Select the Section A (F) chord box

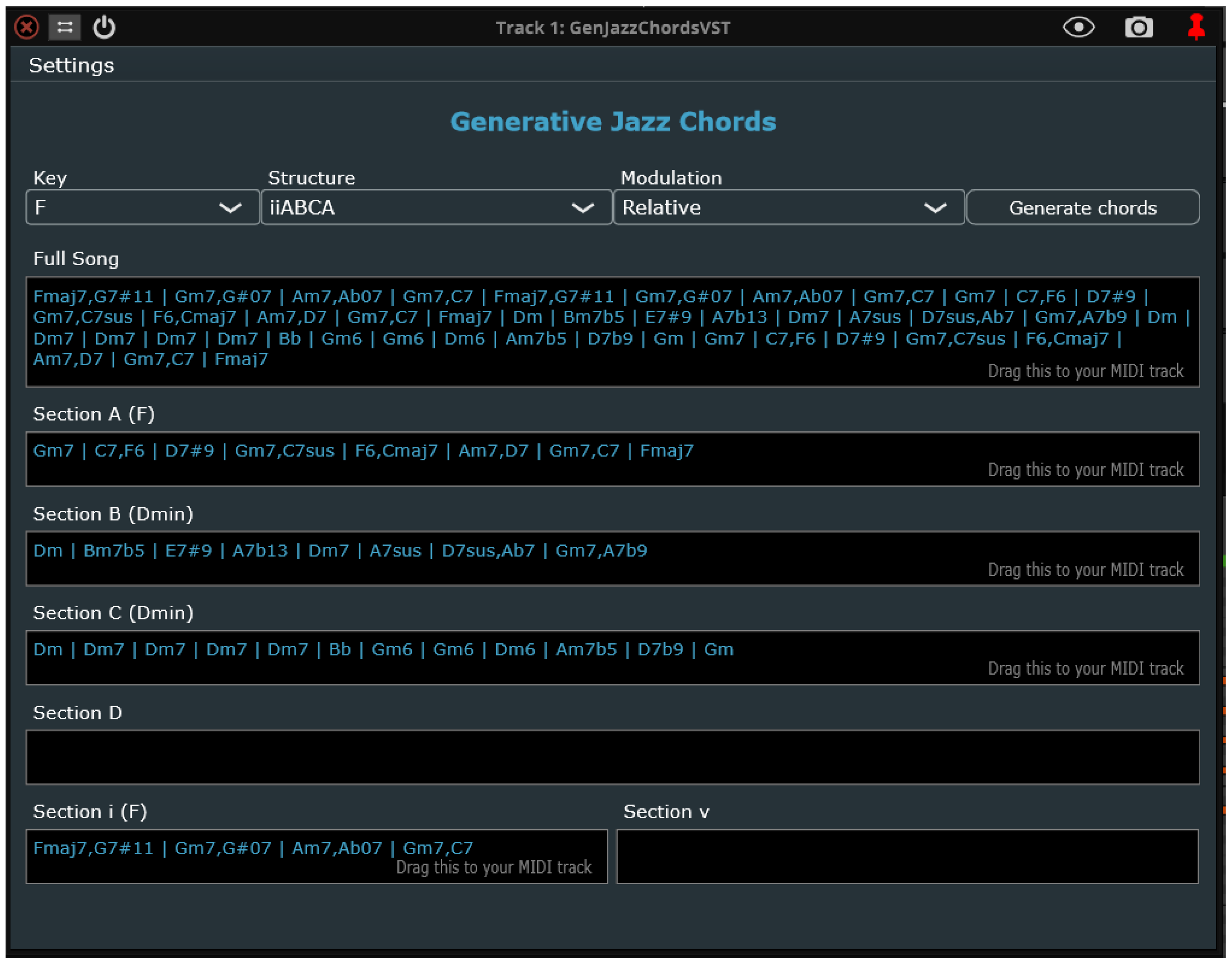pos(612,459)
